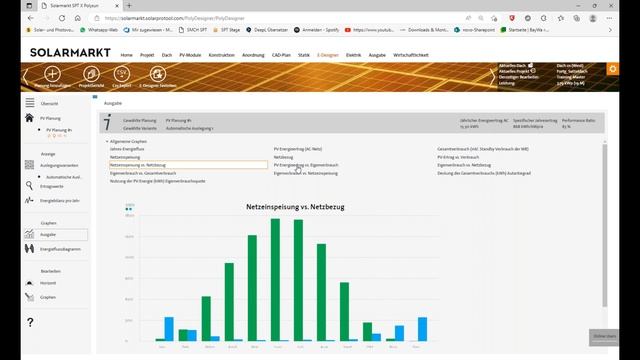Click the Horizont icon in Bearbeiten section
Screen dimensions: 640x360
coord(29,282)
